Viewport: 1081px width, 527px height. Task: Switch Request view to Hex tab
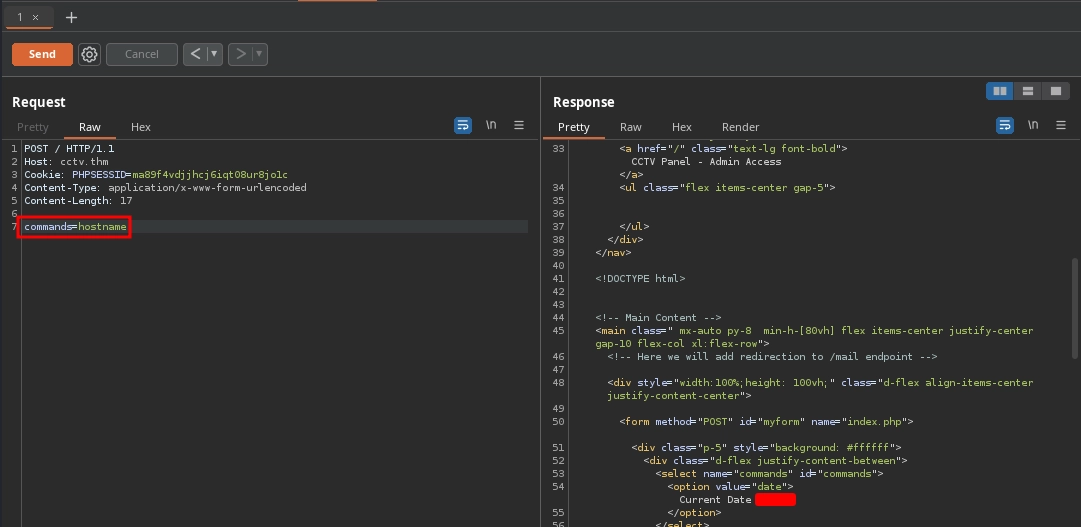pyautogui.click(x=141, y=127)
